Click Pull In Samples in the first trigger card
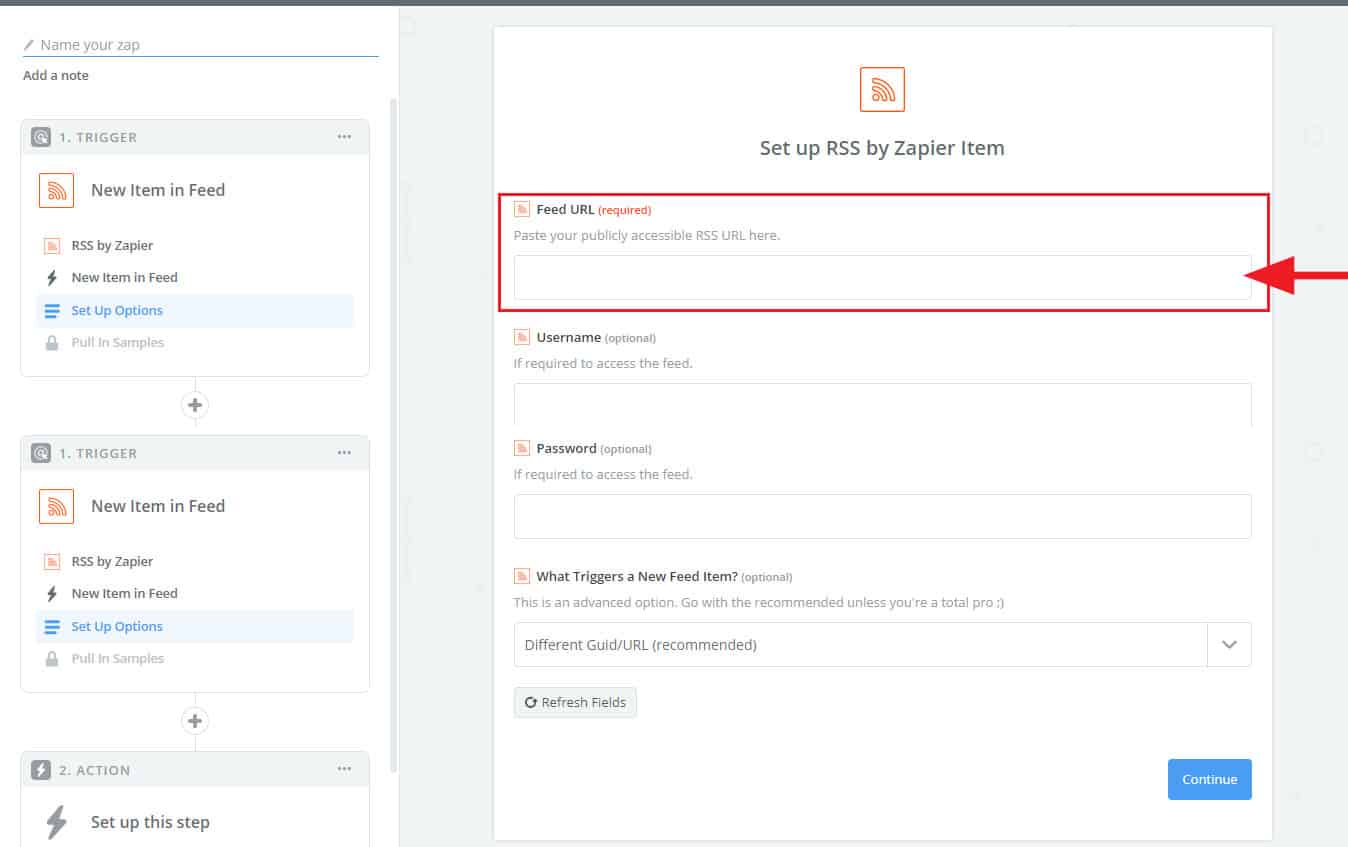 (117, 343)
